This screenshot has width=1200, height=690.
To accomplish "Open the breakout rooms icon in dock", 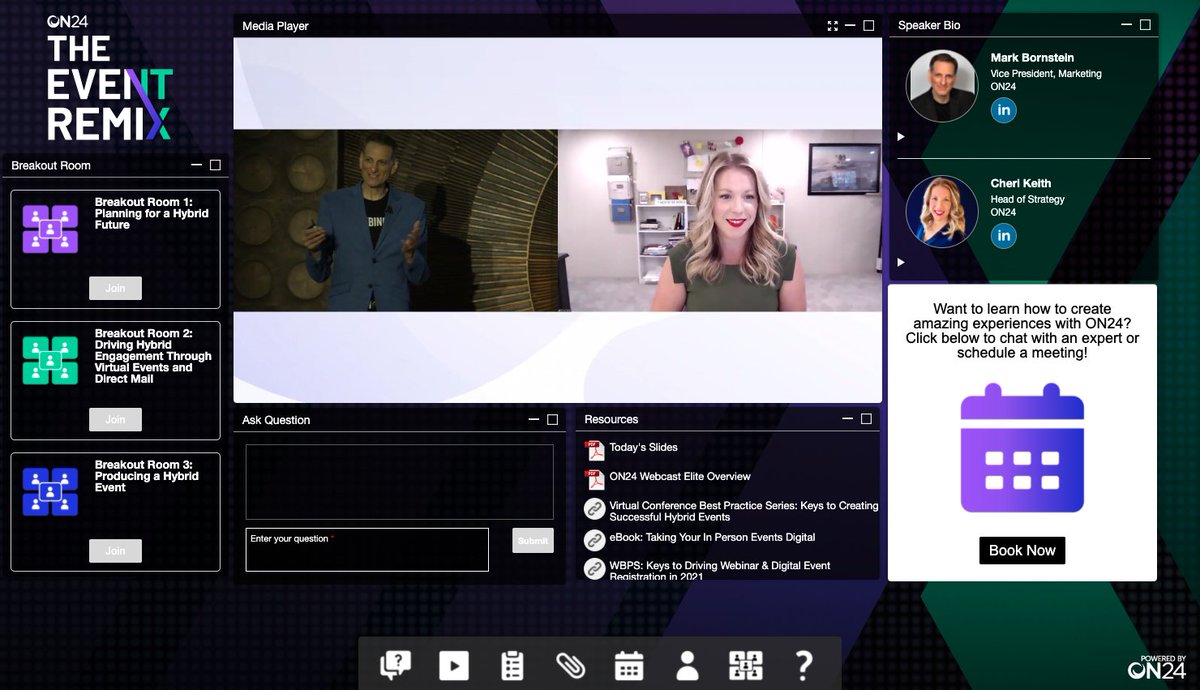I will pos(746,665).
